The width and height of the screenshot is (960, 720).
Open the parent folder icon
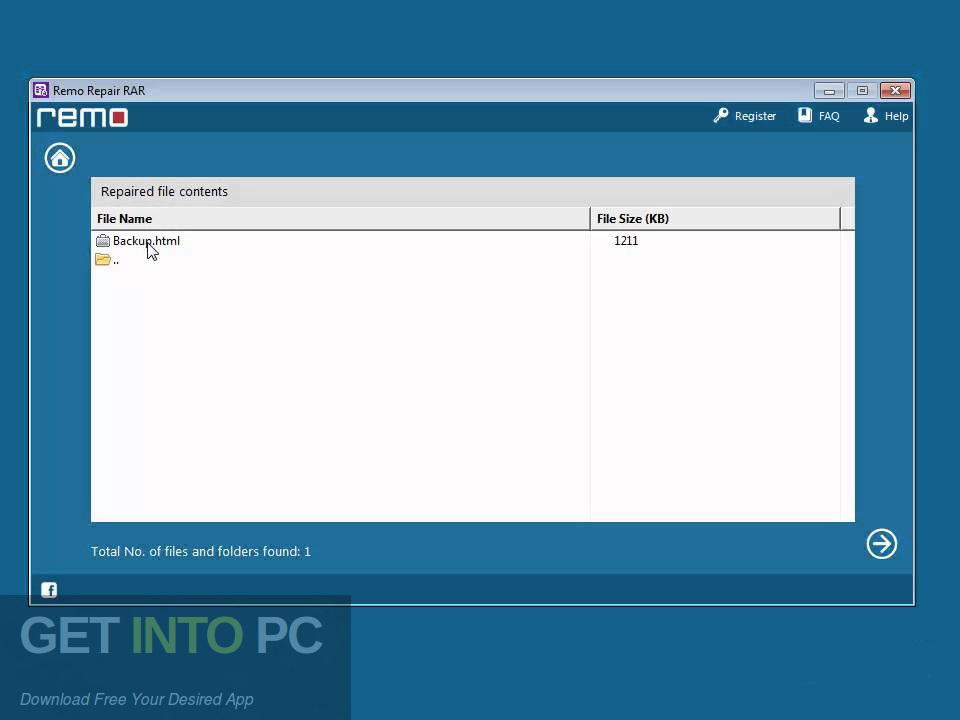[103, 260]
